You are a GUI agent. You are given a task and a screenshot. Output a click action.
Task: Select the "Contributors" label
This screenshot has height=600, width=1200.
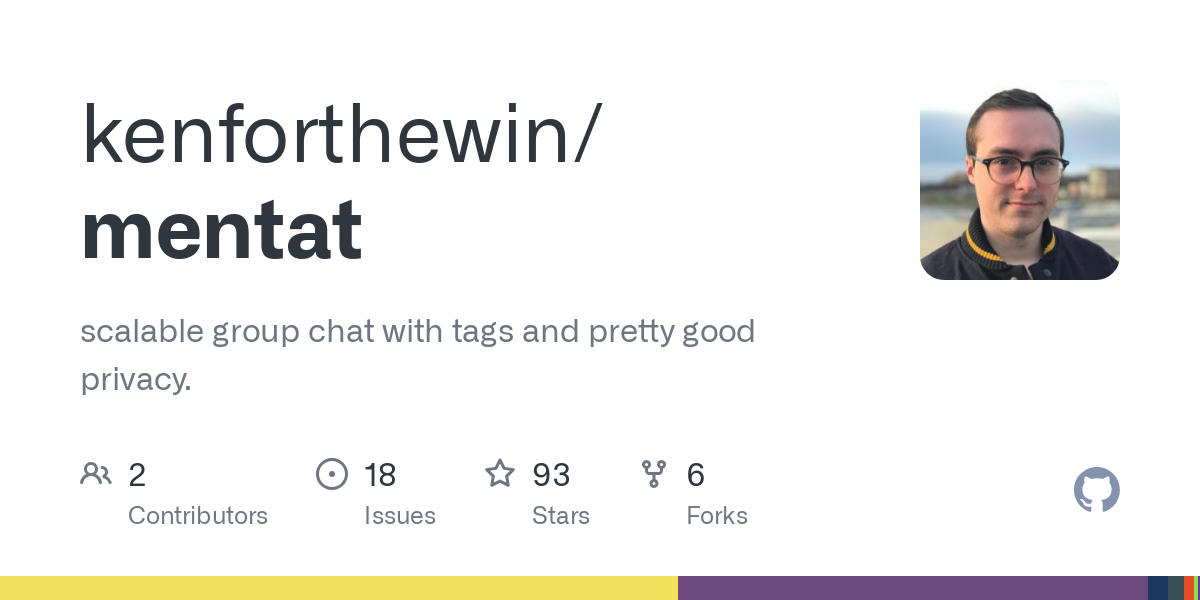(x=198, y=516)
